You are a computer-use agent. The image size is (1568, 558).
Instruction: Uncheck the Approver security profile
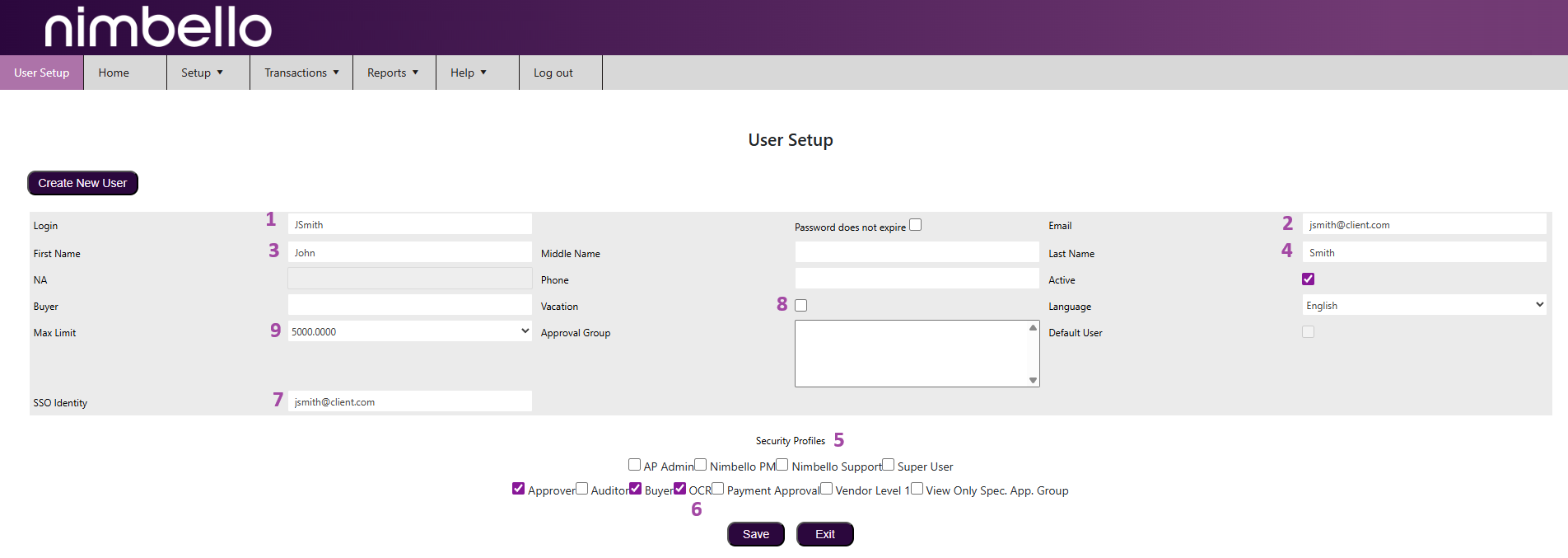coord(518,489)
